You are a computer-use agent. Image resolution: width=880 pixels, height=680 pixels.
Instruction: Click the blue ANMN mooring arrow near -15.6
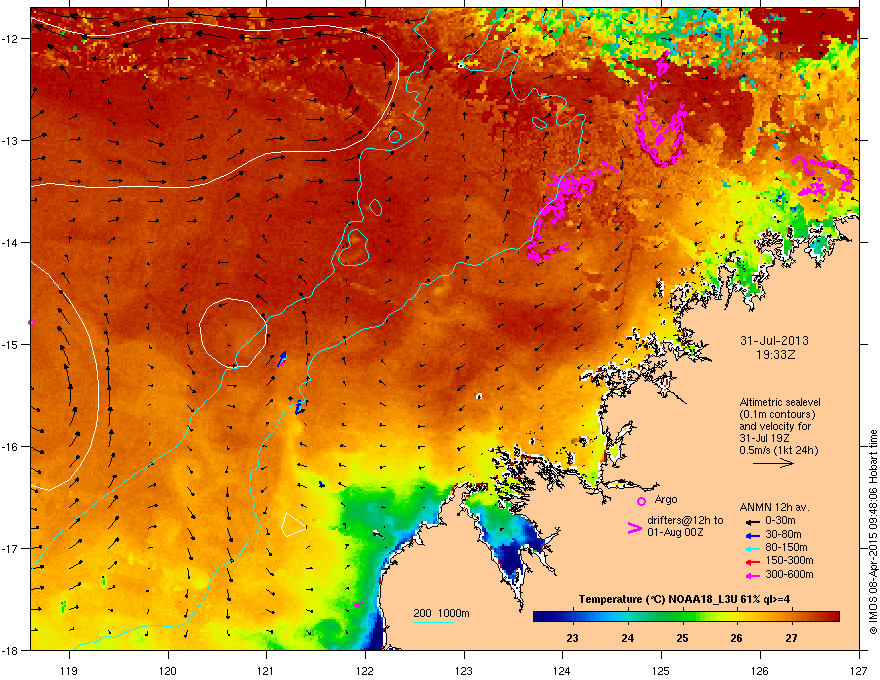tap(298, 407)
